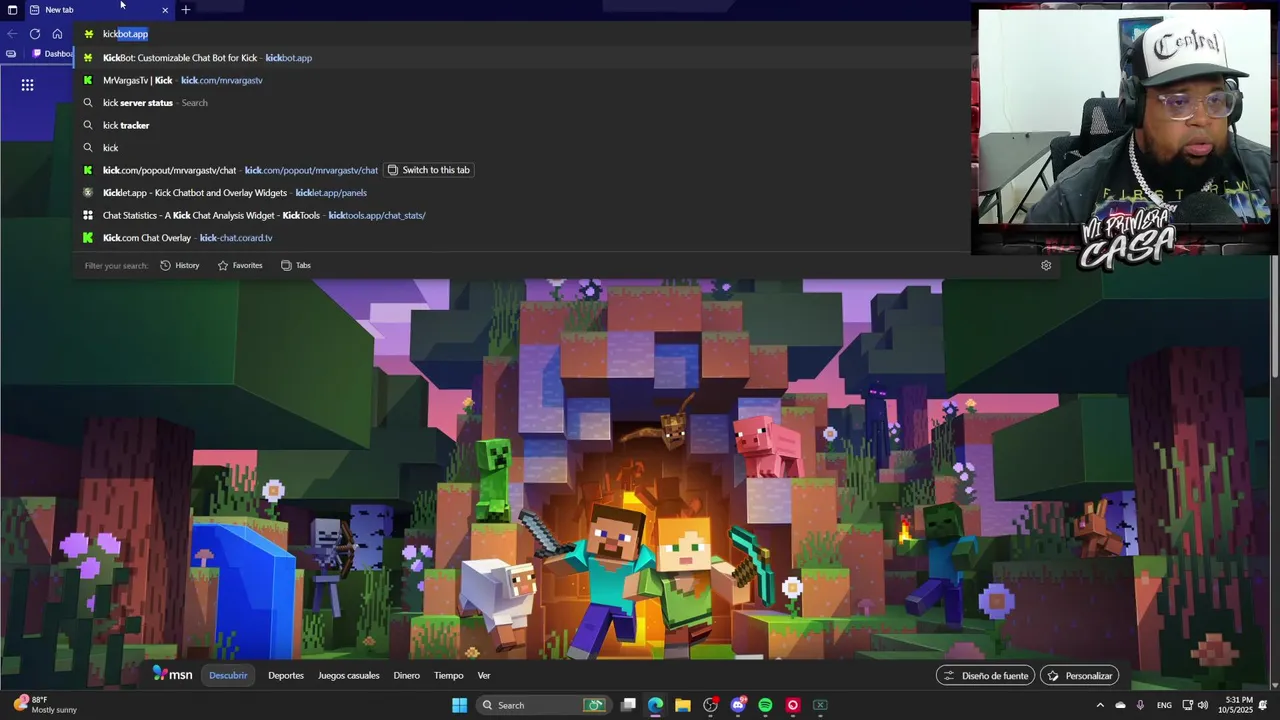The image size is (1280, 720).
Task: Open the Kicklet.app Chatbot and Overlay suggestion
Action: [520, 193]
